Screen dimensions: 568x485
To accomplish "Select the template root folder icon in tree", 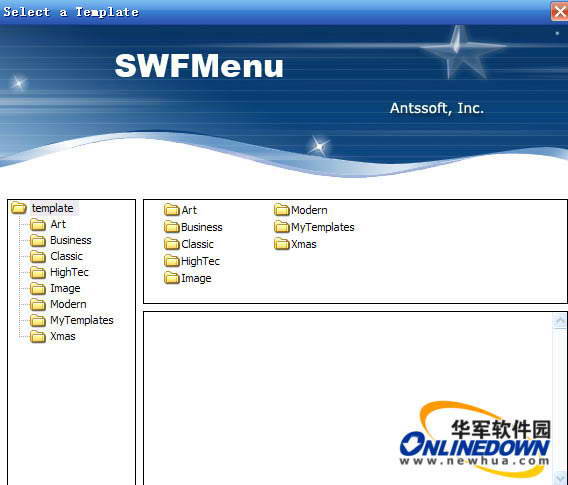I will [x=19, y=208].
